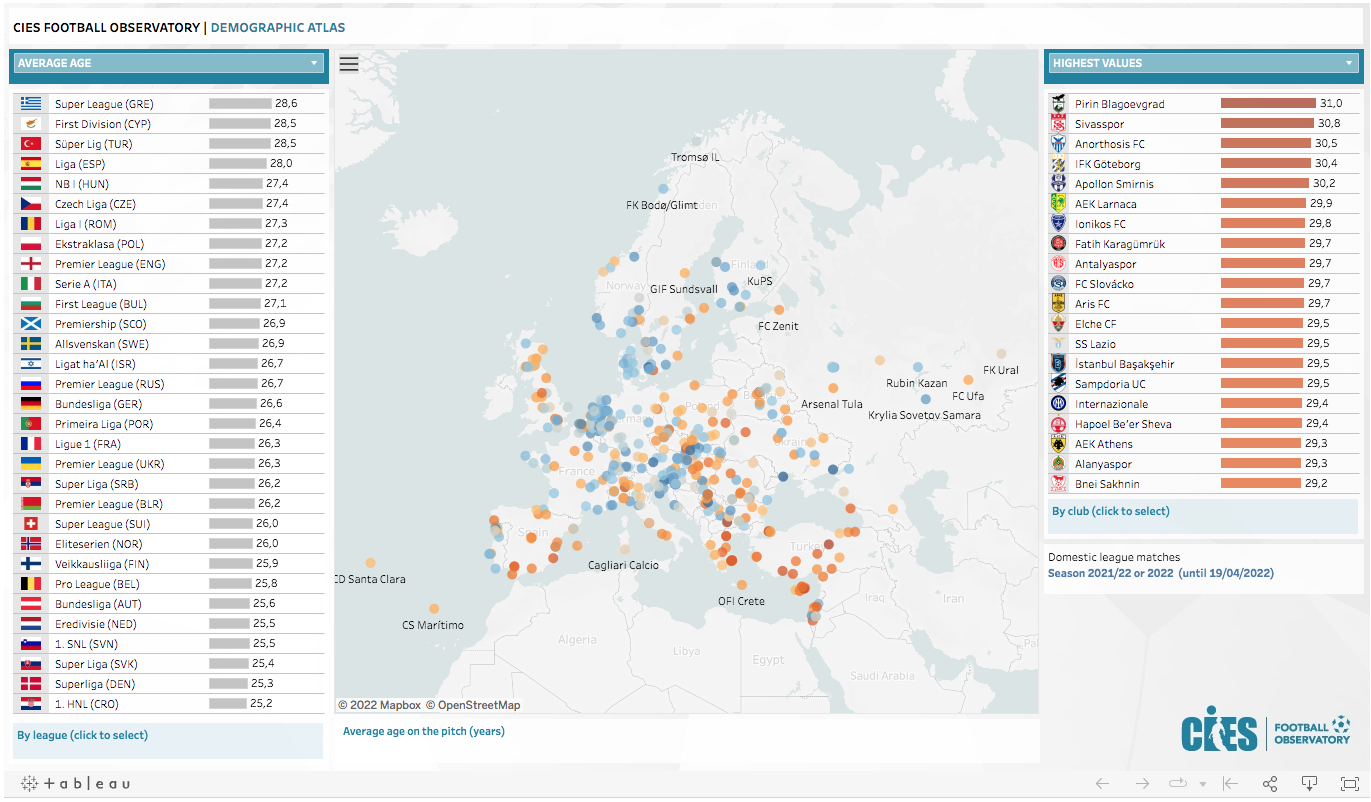This screenshot has height=802, width=1371.
Task: Click the SS Lazio club crest
Action: 1058,344
